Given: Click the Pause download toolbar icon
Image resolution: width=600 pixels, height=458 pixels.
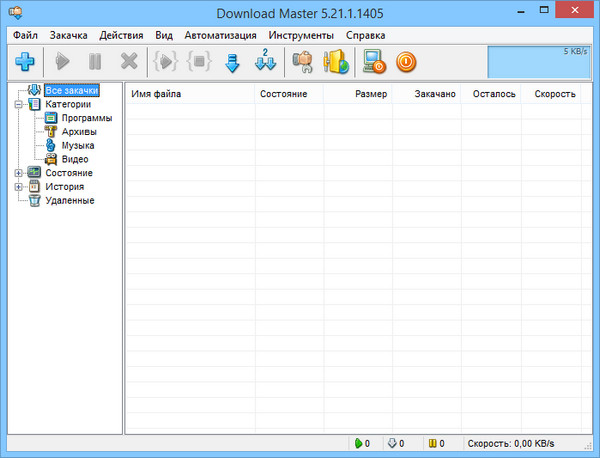Looking at the screenshot, I should click(x=95, y=62).
